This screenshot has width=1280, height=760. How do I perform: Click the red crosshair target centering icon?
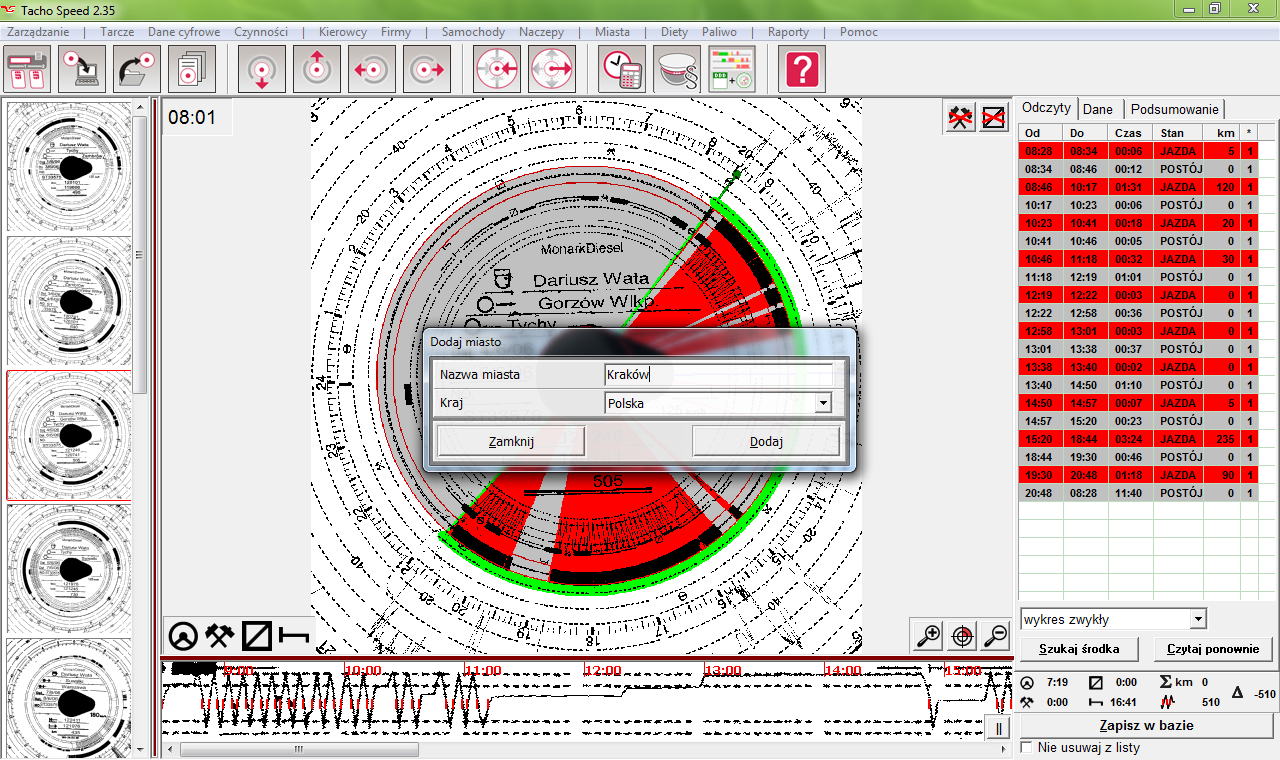point(962,635)
